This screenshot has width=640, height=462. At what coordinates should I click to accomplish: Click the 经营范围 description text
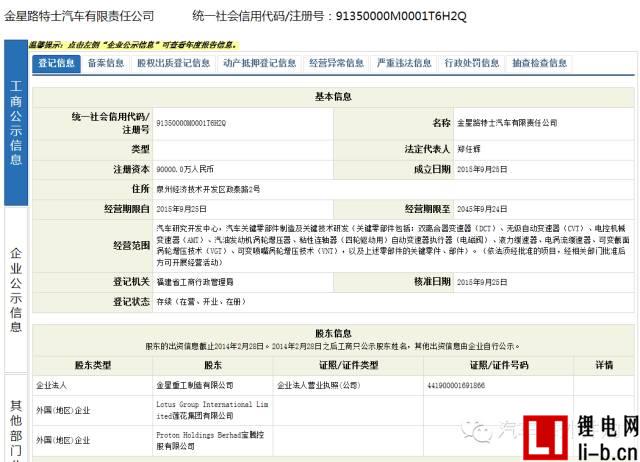tap(393, 245)
